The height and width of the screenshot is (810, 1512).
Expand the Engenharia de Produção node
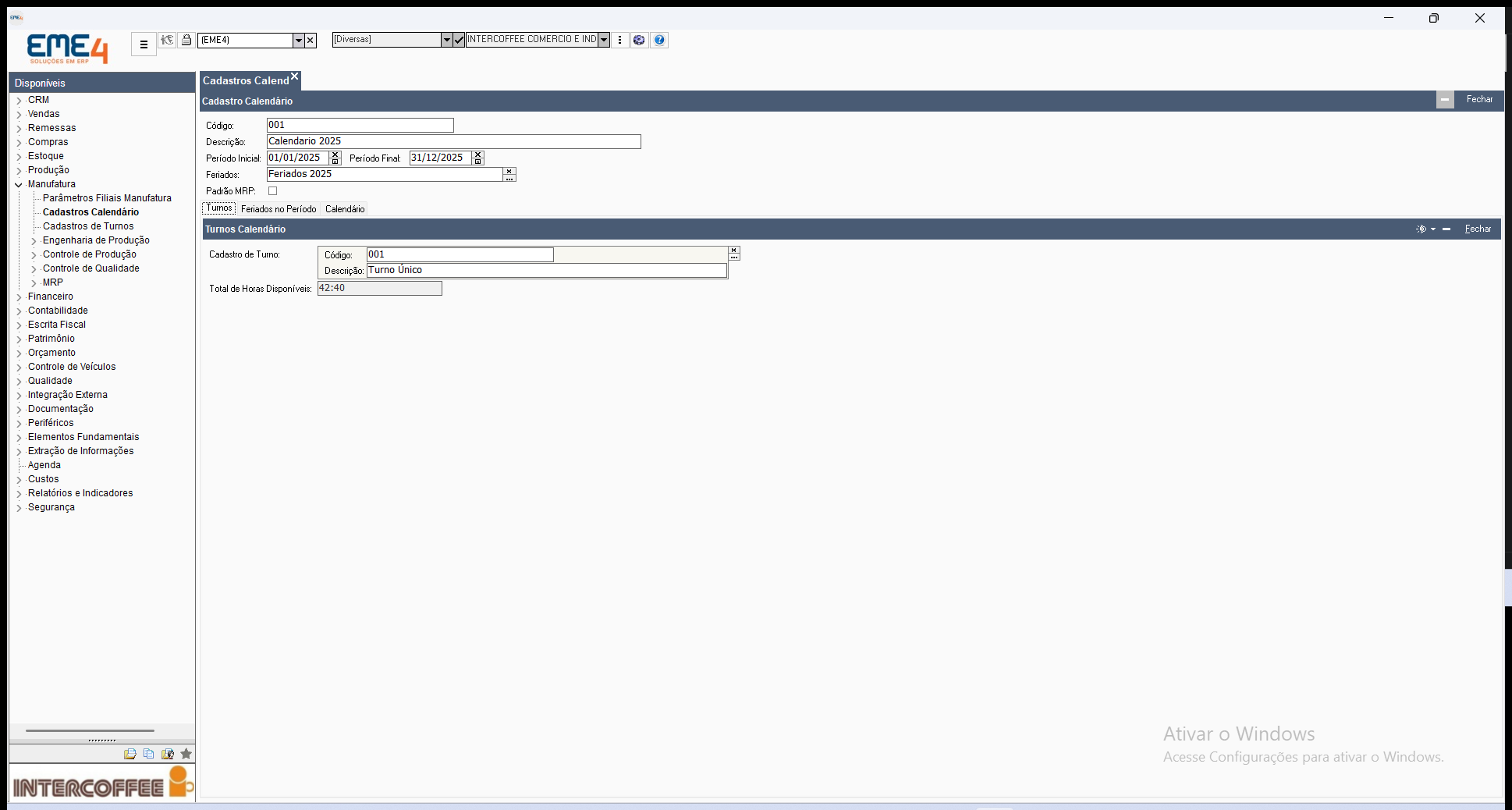point(34,241)
